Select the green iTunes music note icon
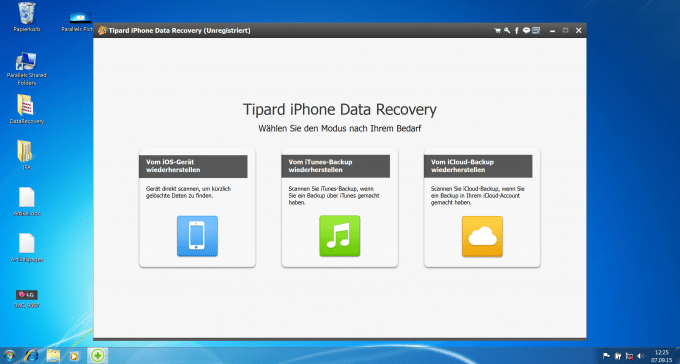680x364 pixels. (340, 236)
